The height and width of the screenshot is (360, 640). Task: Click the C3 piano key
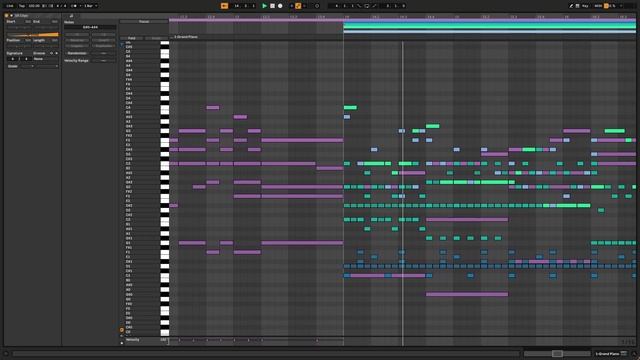tap(164, 164)
